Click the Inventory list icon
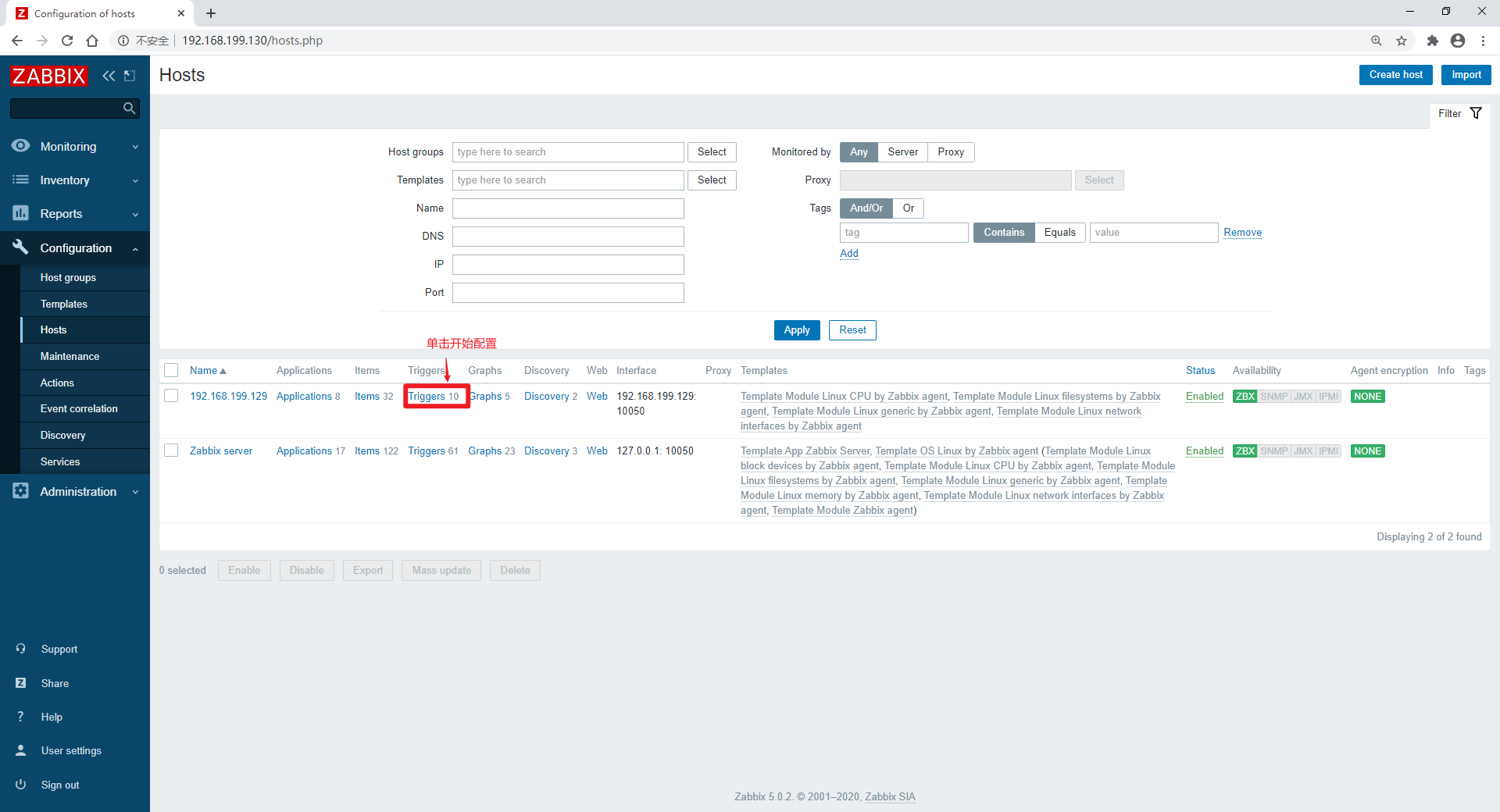 tap(20, 180)
